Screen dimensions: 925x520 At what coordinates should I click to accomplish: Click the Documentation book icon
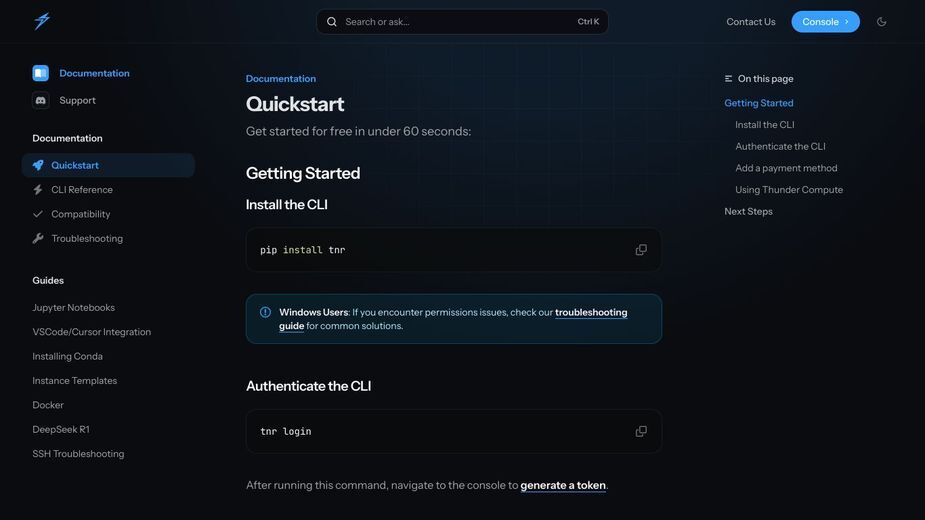[41, 73]
